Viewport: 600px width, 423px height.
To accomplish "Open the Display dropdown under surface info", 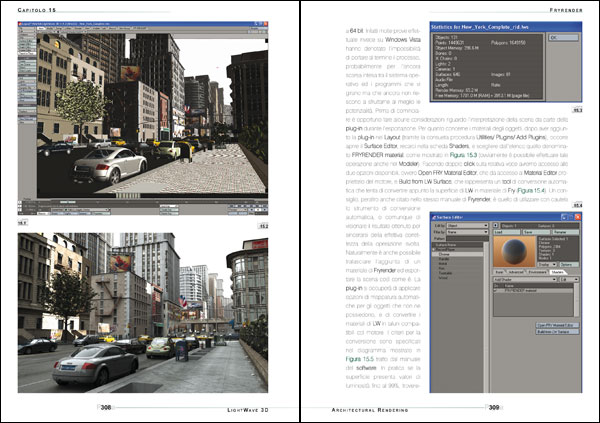I will [x=547, y=265].
